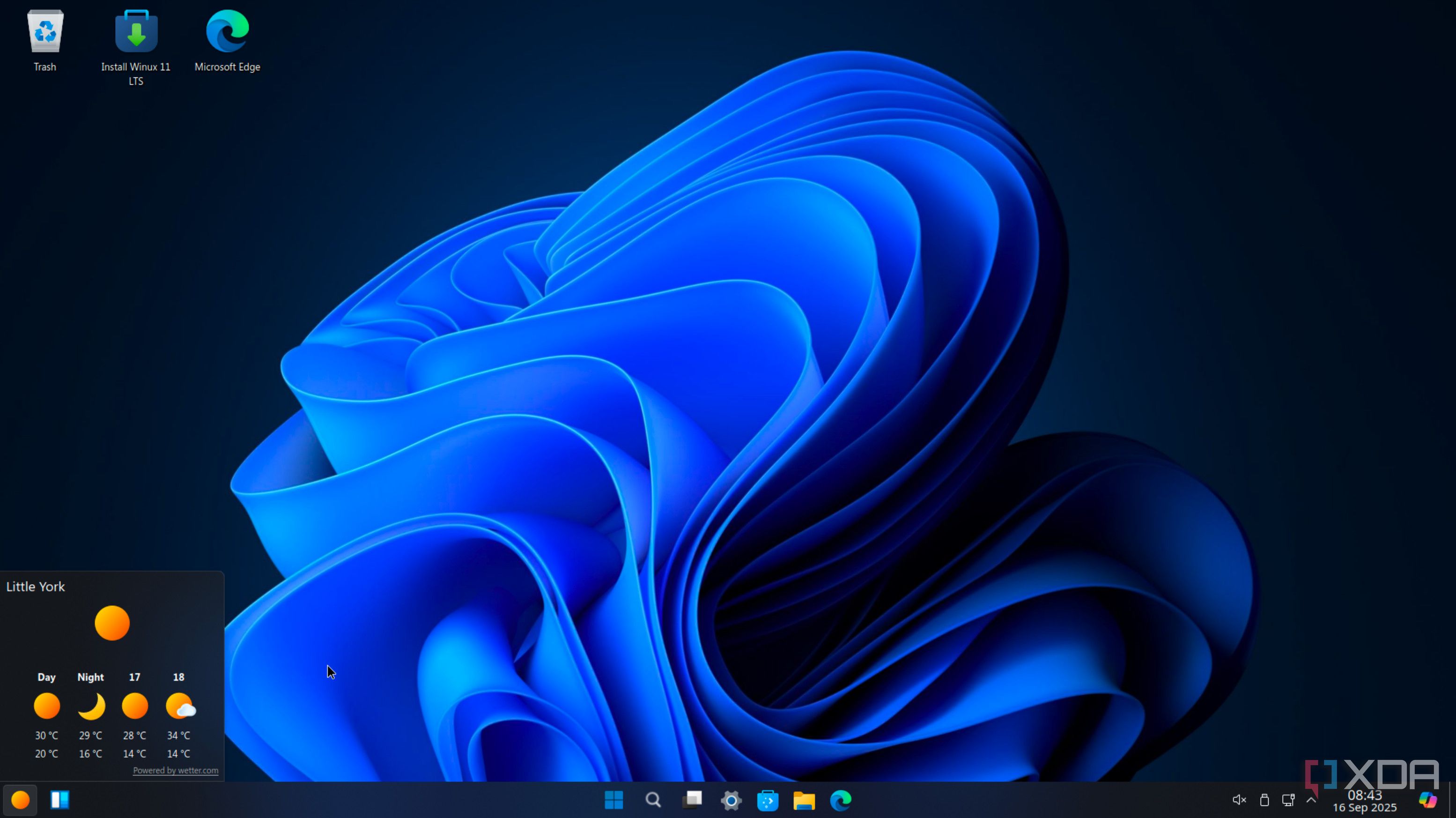Image resolution: width=1456 pixels, height=818 pixels.
Task: Click the 16 °C night low
Action: click(x=90, y=753)
